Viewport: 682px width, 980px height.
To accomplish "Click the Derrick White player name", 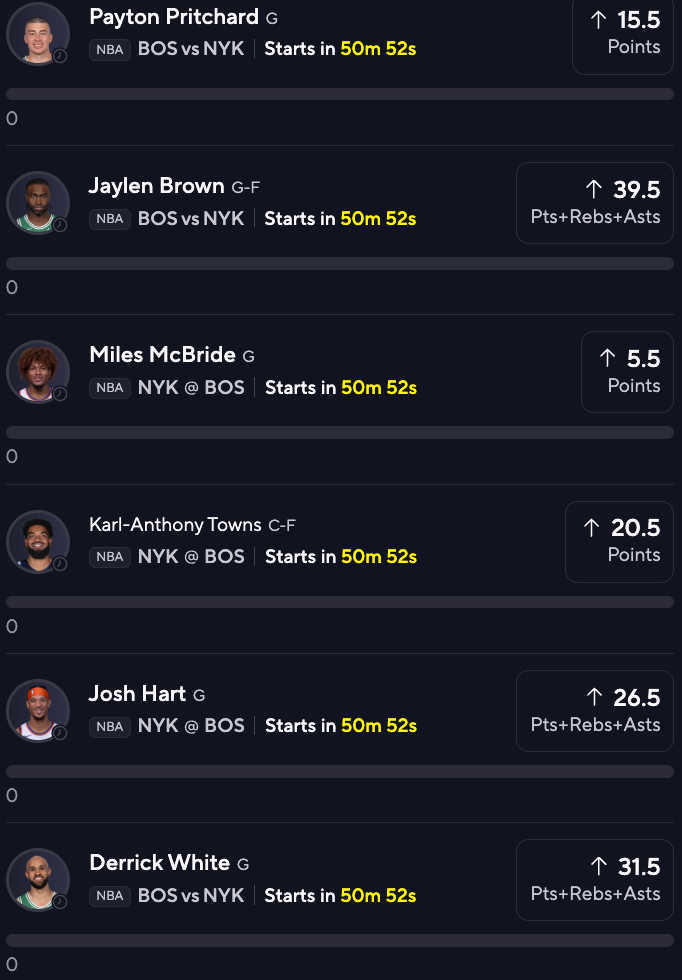I will (160, 862).
